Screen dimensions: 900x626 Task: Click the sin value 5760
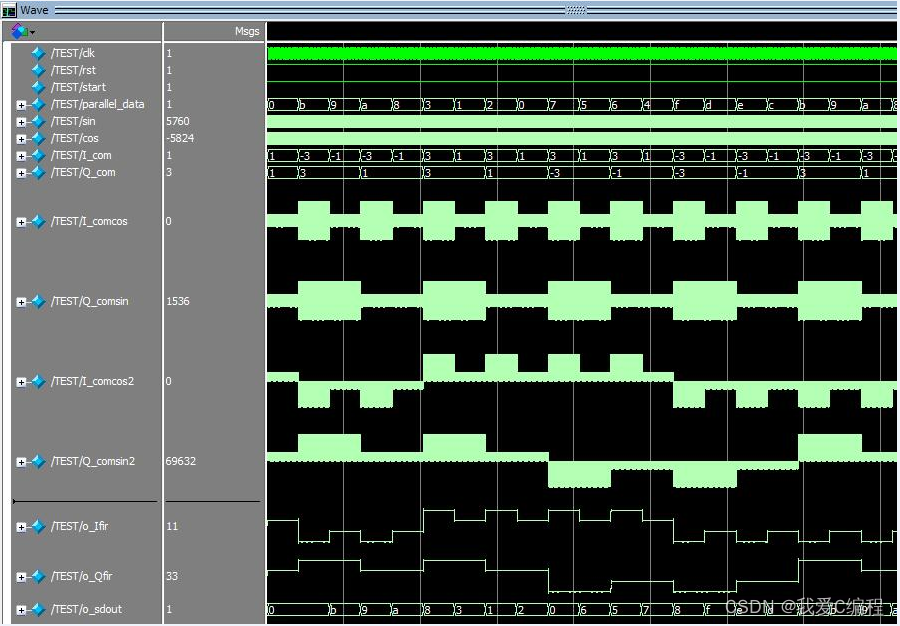pos(178,122)
